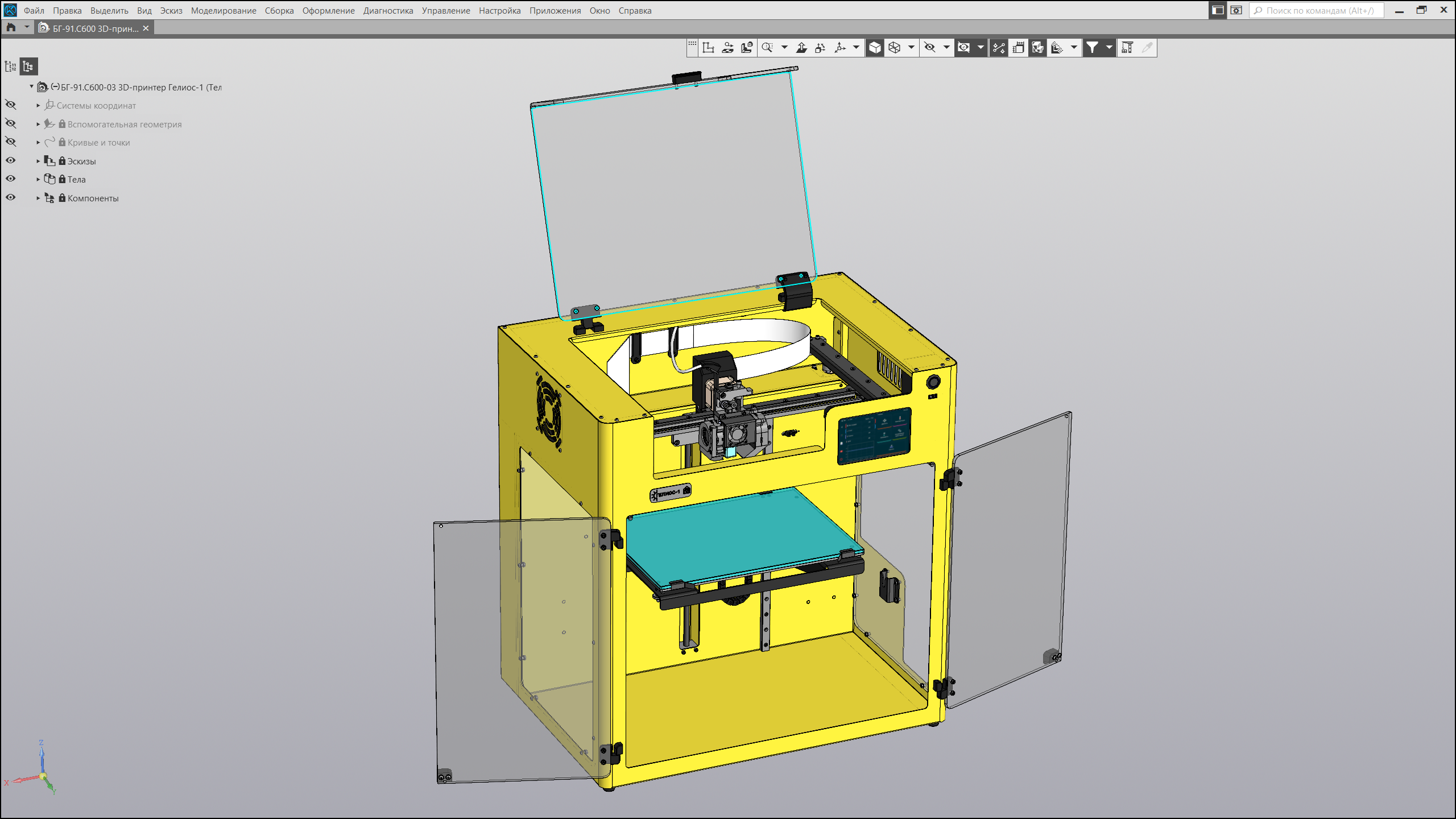Toggle visibility of Компоненты node
The image size is (1456, 819).
[11, 197]
